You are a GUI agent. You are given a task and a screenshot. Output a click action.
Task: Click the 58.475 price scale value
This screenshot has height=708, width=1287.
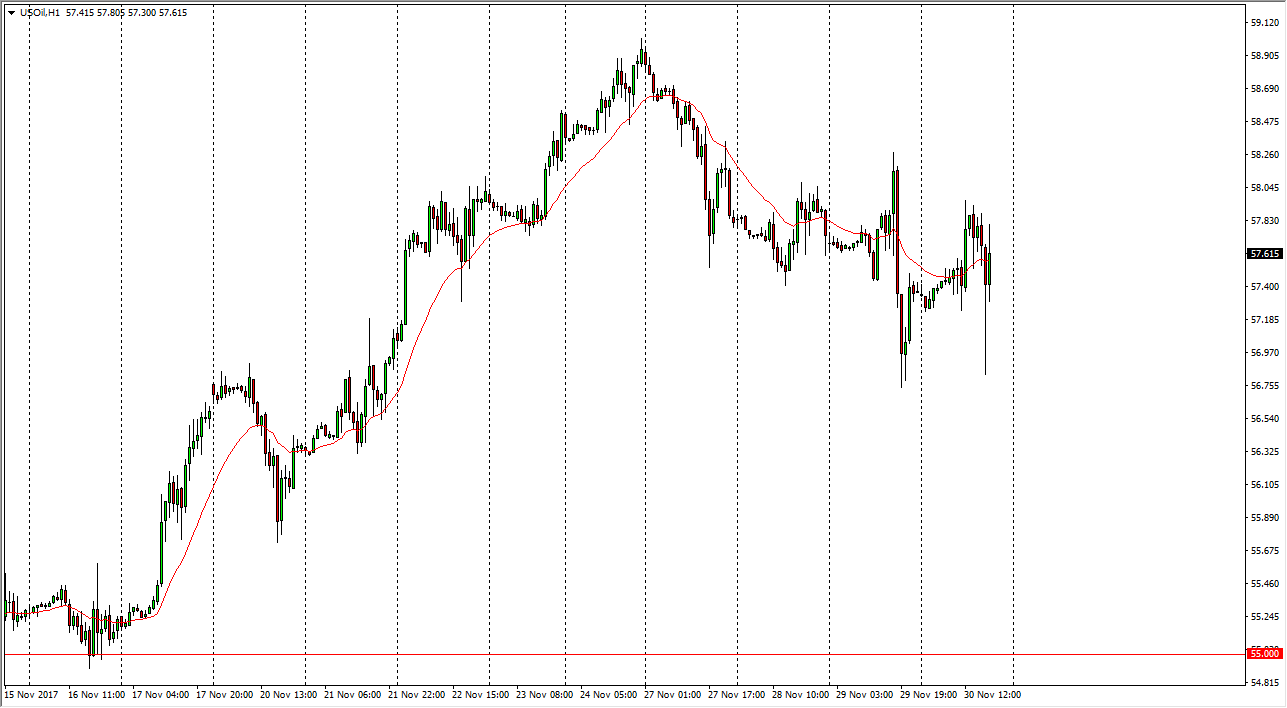click(1264, 122)
